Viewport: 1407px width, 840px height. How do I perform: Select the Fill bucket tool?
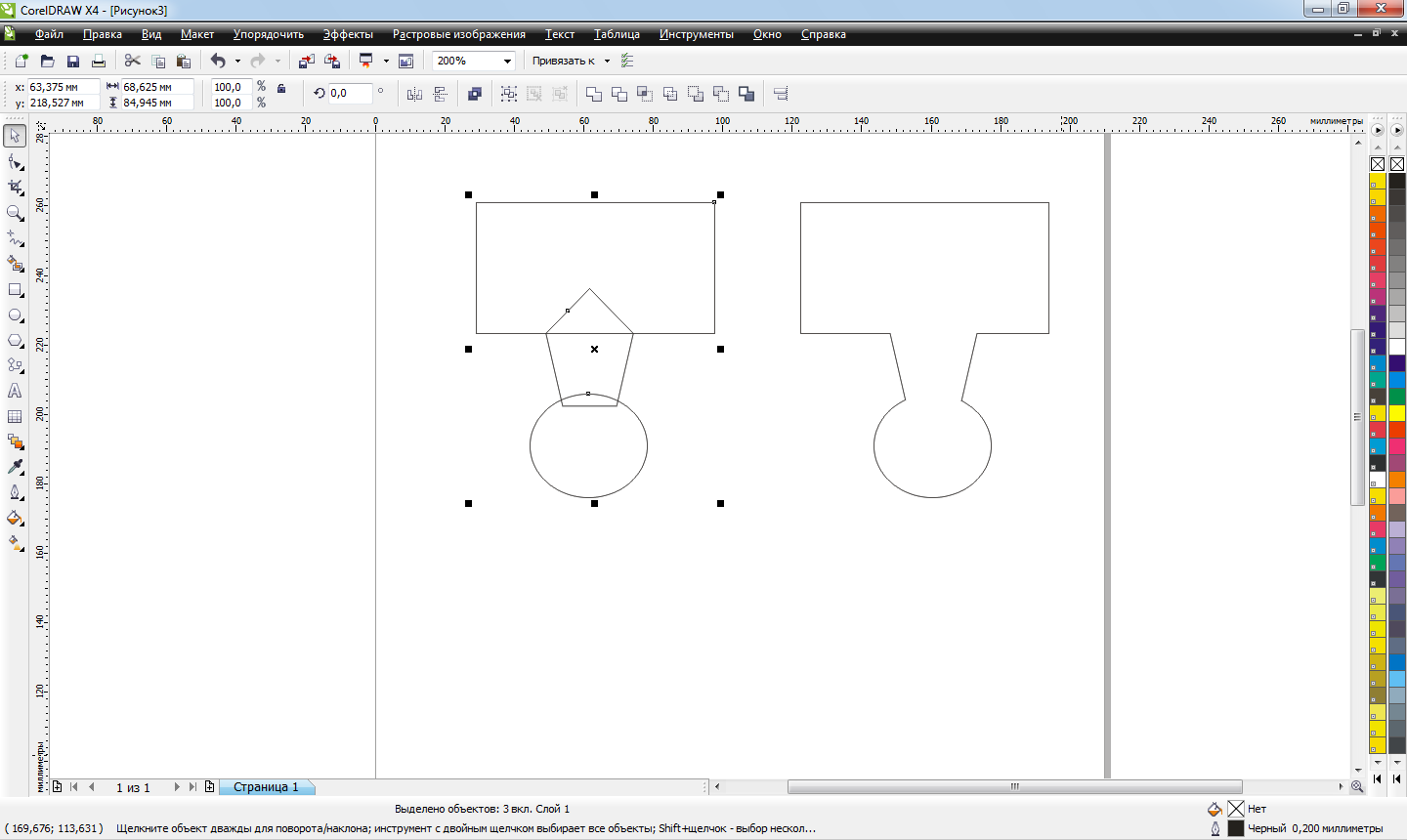[15, 518]
